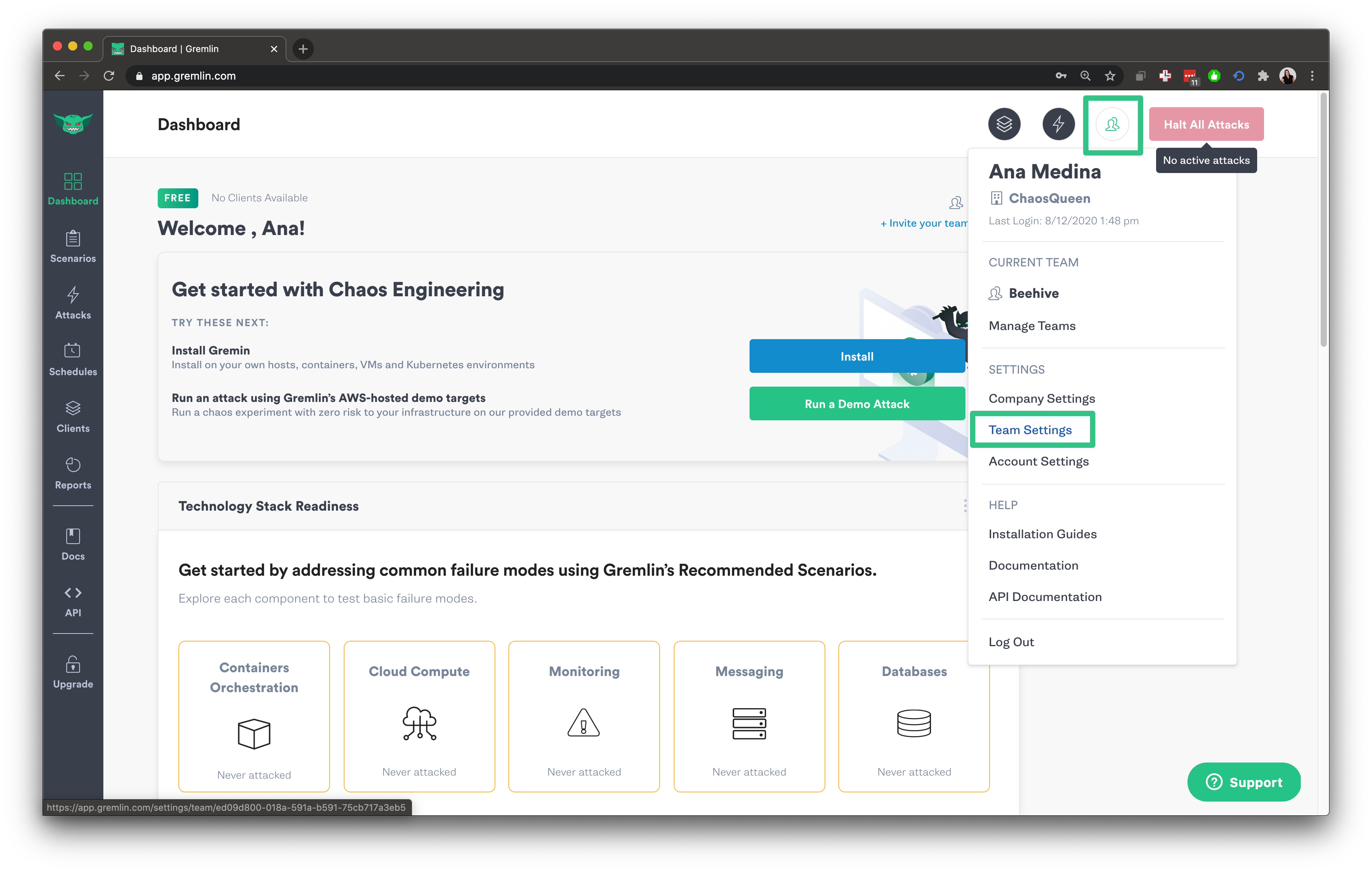The image size is (1372, 872).
Task: Click the clients layers icon in header
Action: (x=1004, y=124)
